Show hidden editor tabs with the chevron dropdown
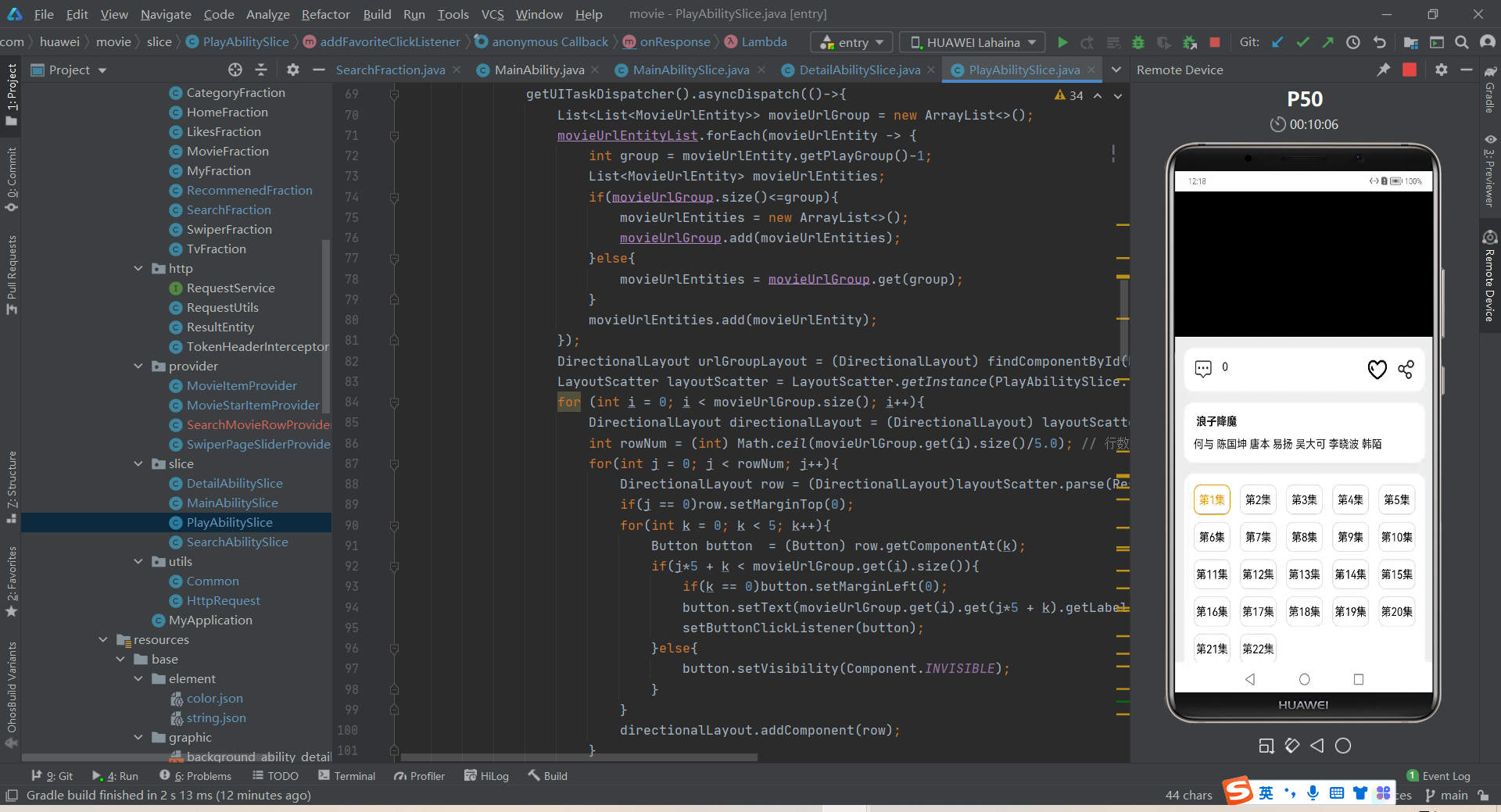Viewport: 1501px width, 812px height. click(1116, 70)
